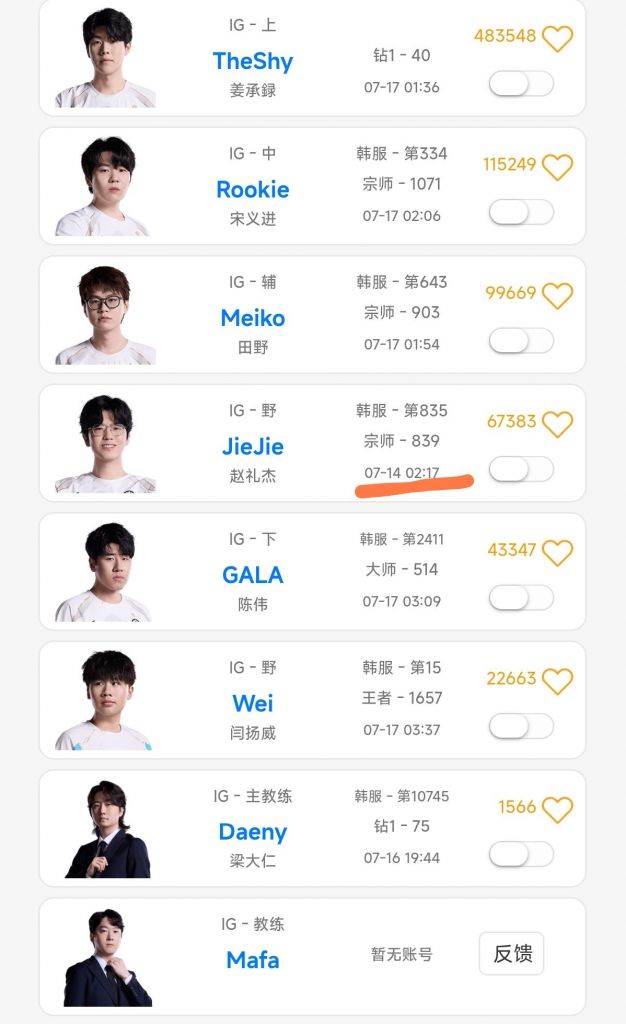Flip the toggle for Wei
Screen dimensions: 626x1024
click(521, 726)
